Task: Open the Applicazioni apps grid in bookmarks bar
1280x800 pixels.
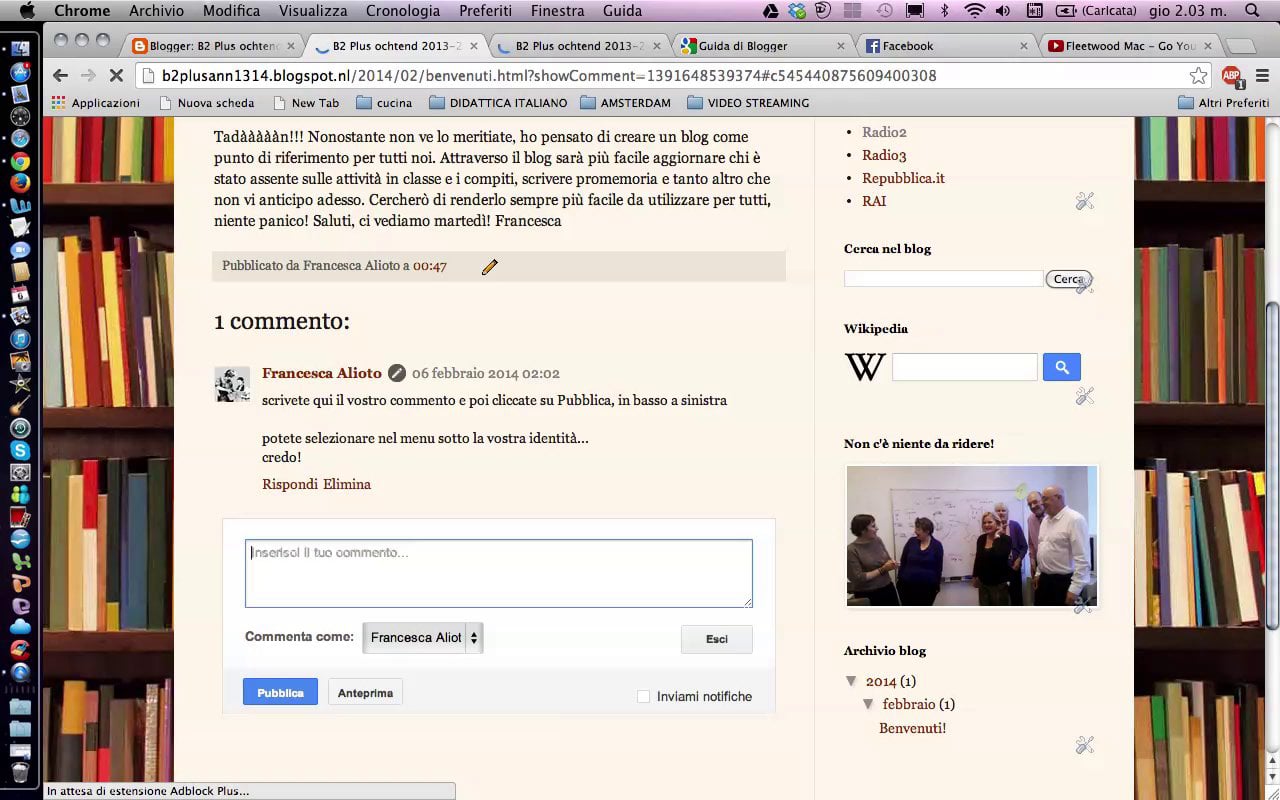Action: (95, 103)
